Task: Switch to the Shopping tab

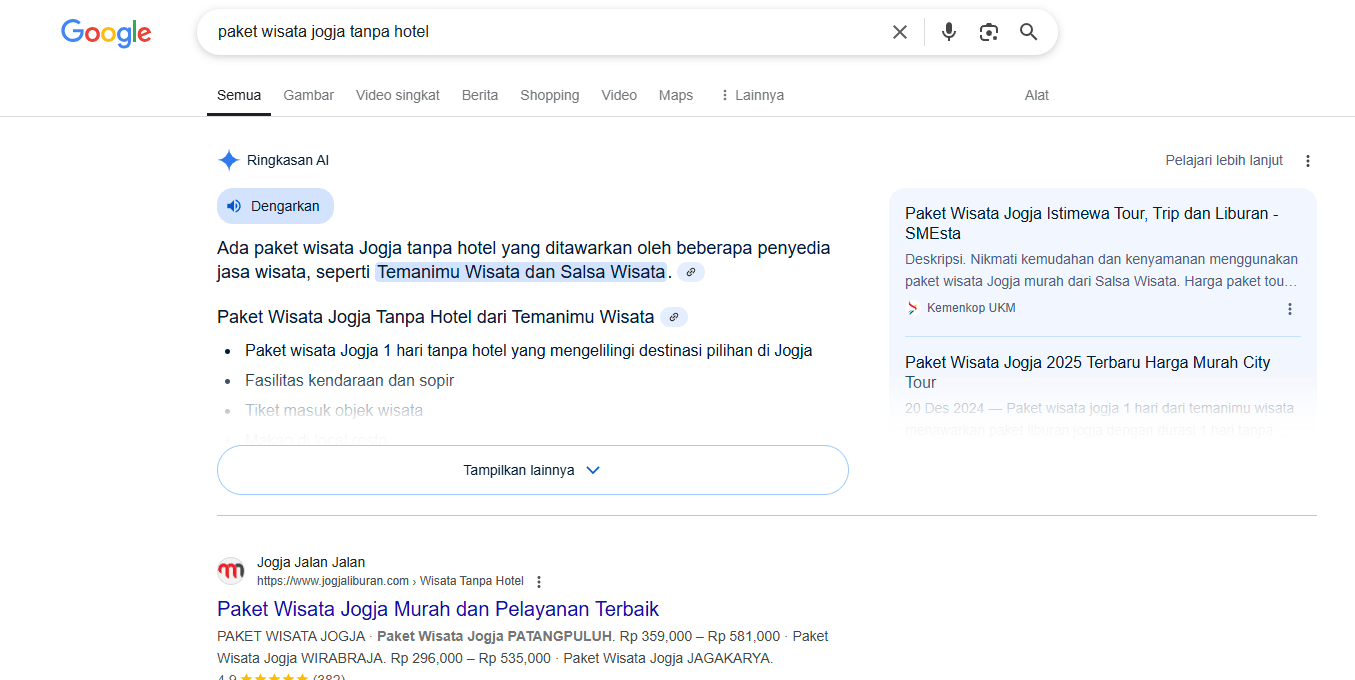Action: [x=550, y=95]
